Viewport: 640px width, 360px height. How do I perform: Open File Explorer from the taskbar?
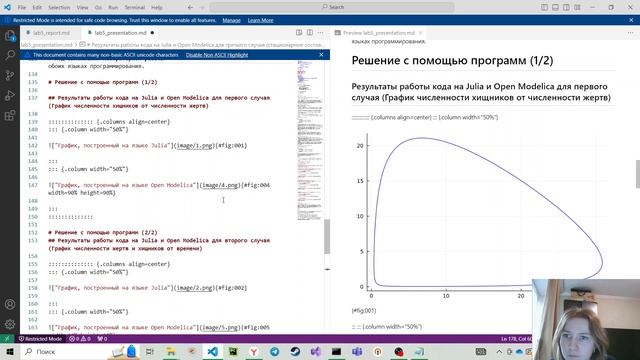(x=171, y=351)
